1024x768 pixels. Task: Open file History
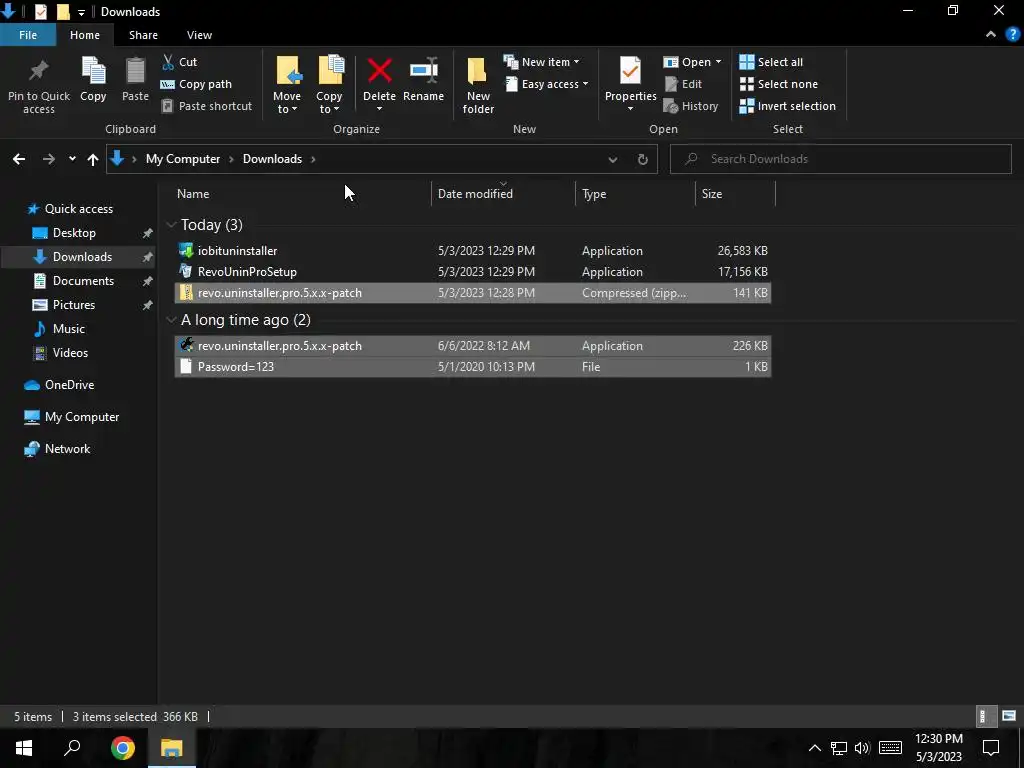coord(691,106)
